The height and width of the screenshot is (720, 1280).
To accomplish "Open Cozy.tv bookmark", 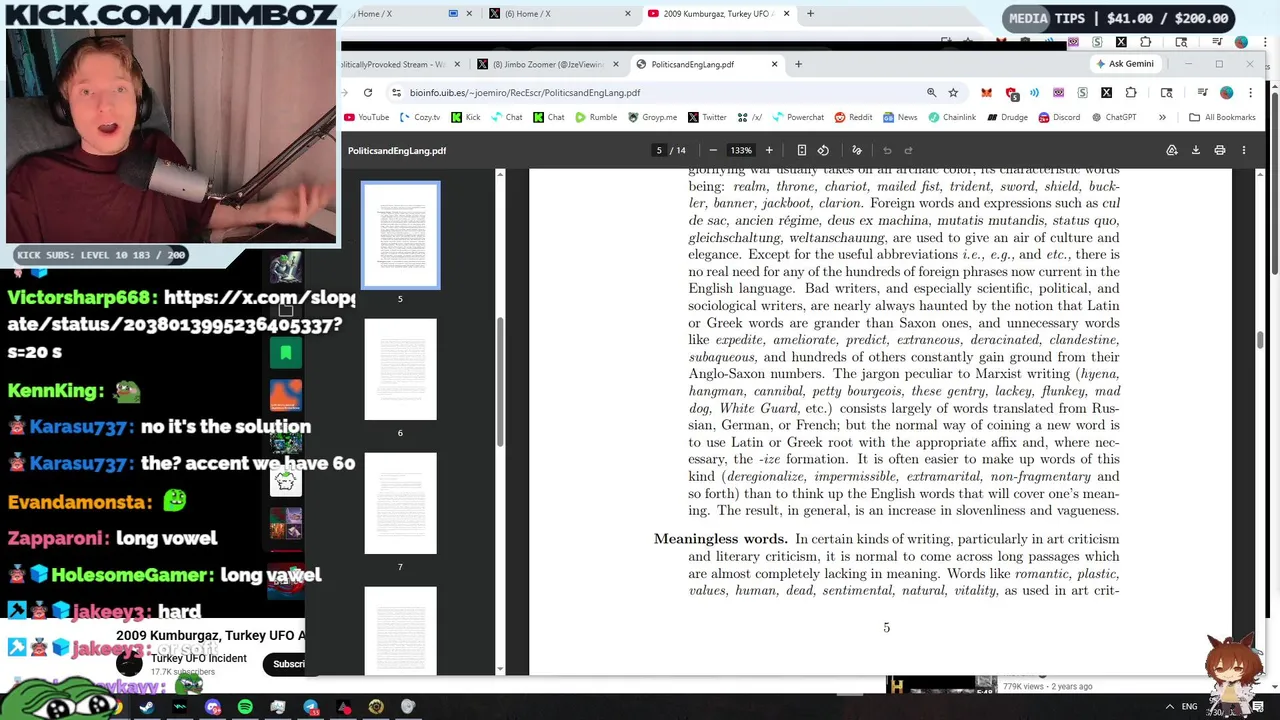I will (x=420, y=117).
